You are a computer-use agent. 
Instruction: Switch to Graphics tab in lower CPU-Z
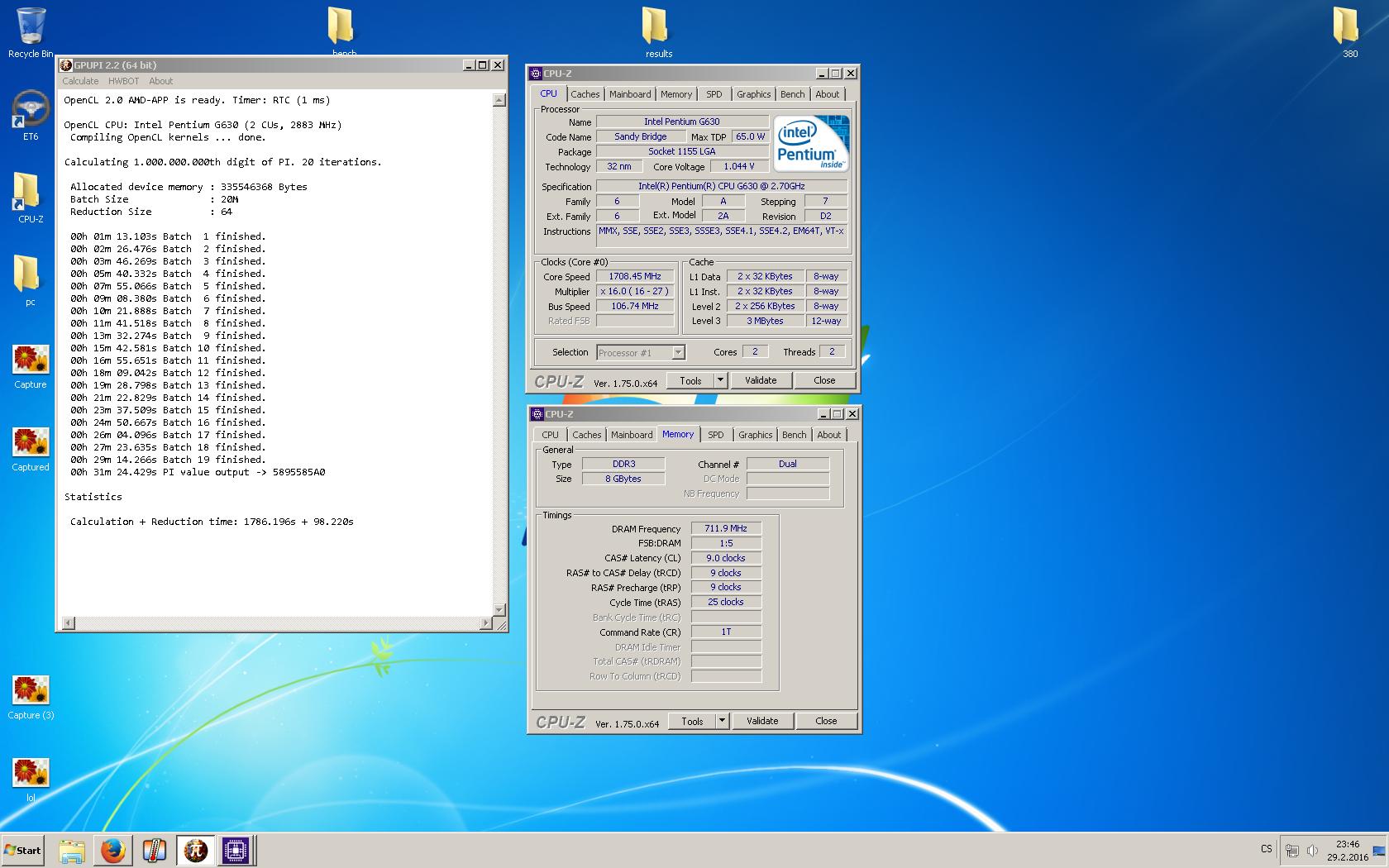[755, 435]
